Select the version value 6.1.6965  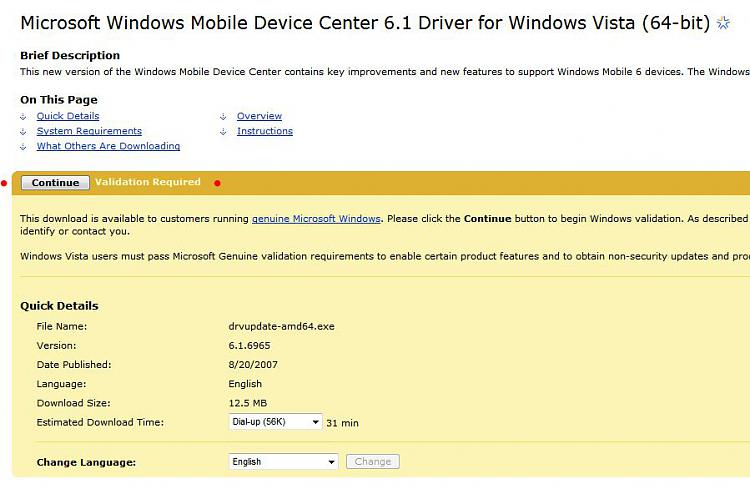[249, 345]
